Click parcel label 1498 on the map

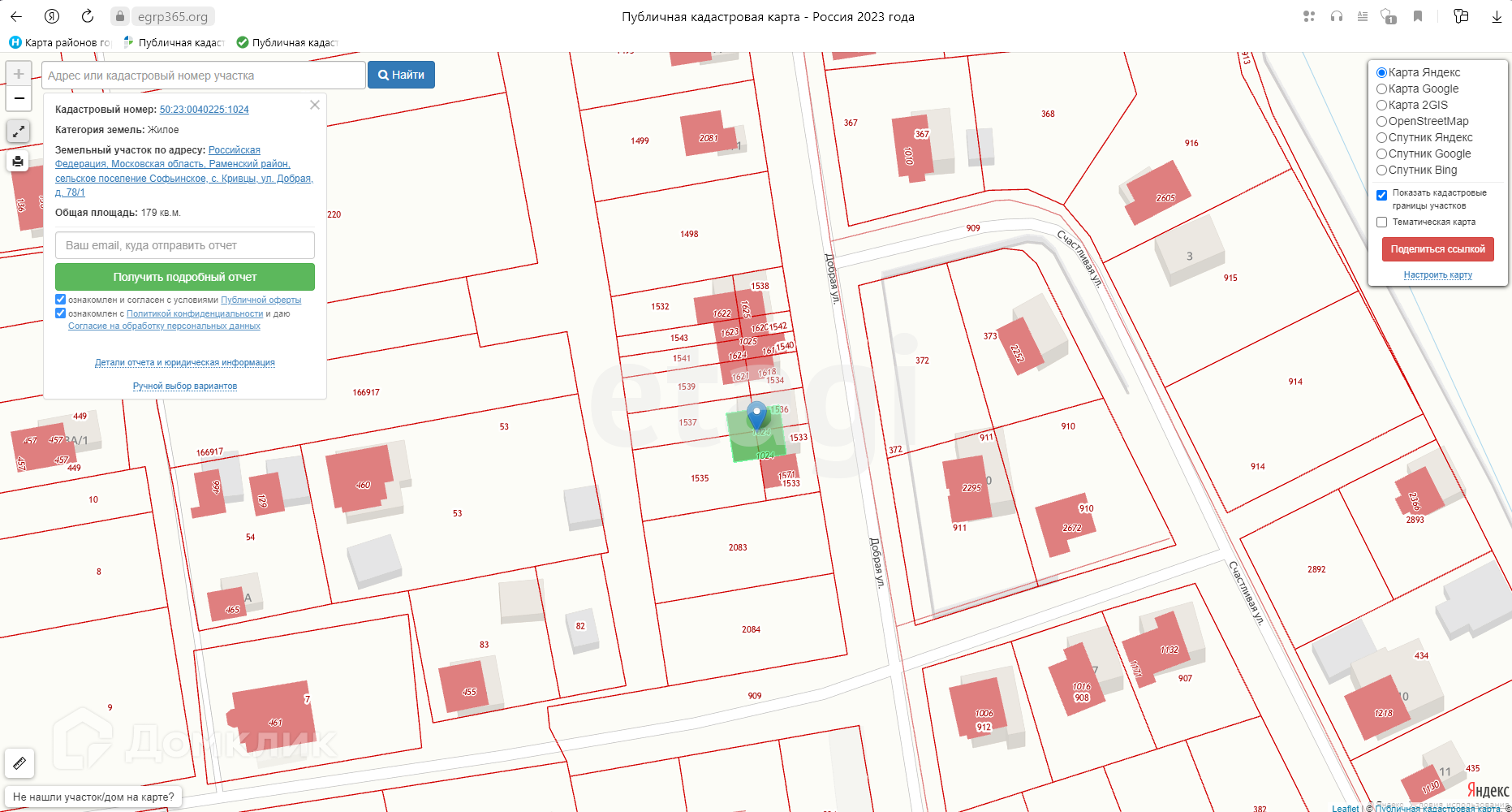click(x=689, y=234)
